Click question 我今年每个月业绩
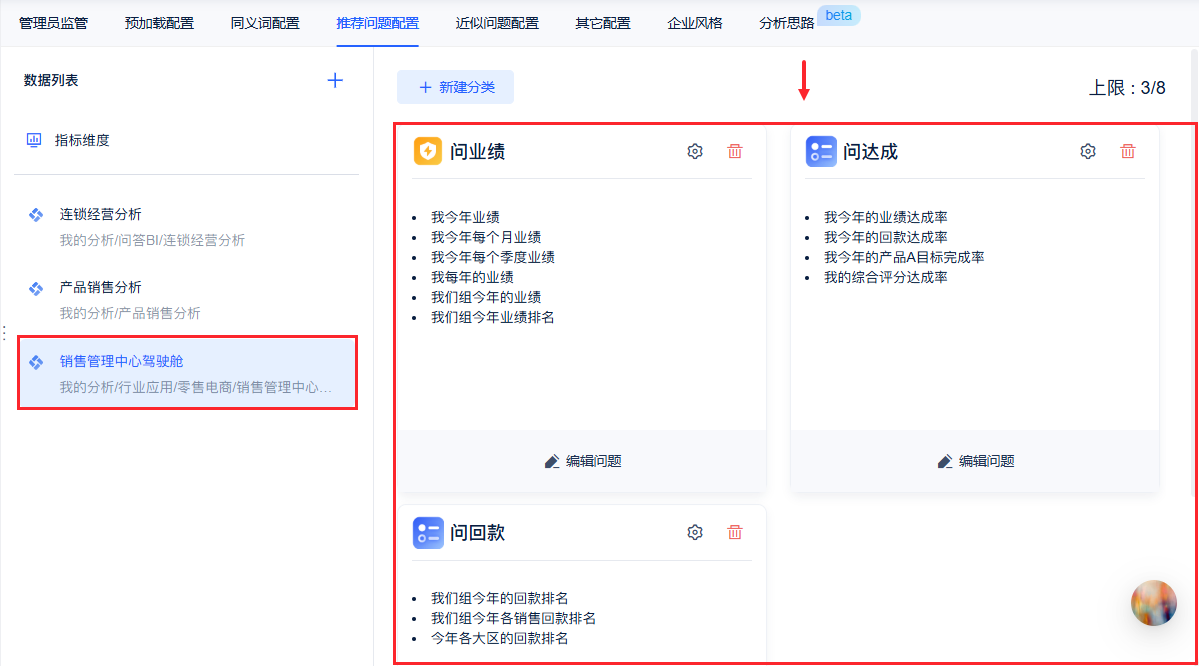The width and height of the screenshot is (1199, 666). (486, 237)
